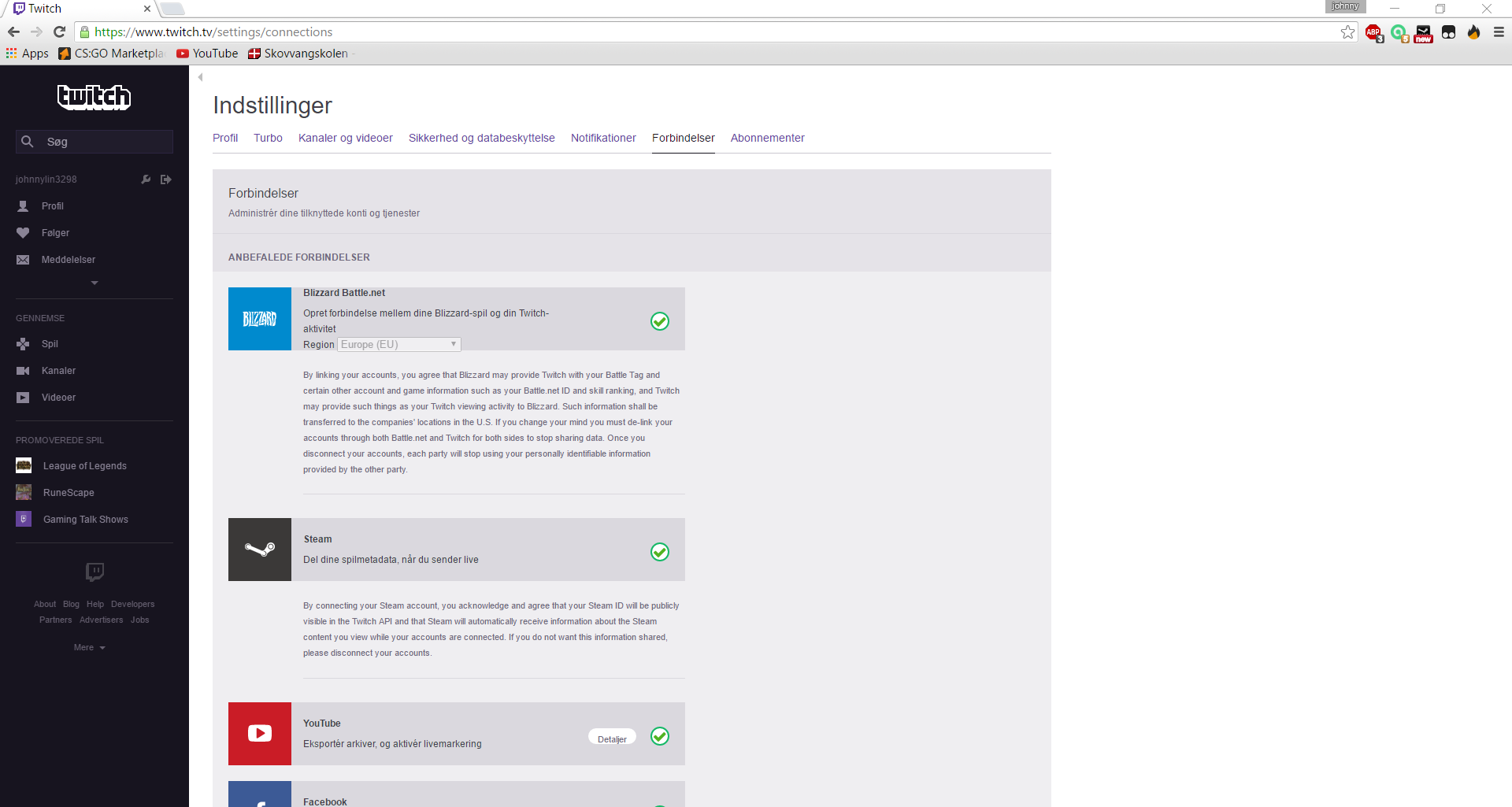
Task: Open Kanaler via the camera icon
Action: pyautogui.click(x=24, y=371)
